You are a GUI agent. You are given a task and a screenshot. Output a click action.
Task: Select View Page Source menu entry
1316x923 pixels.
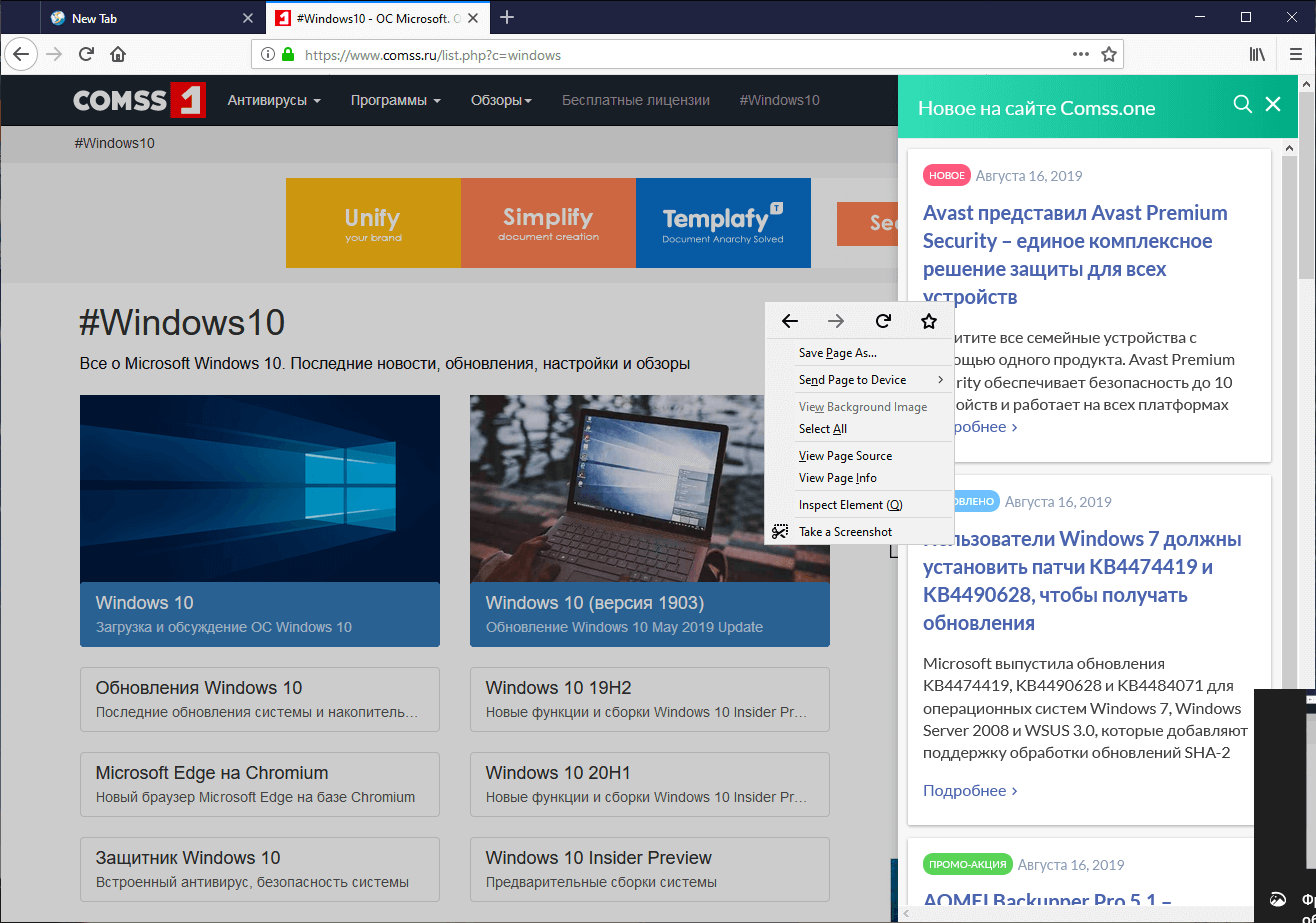[845, 456]
